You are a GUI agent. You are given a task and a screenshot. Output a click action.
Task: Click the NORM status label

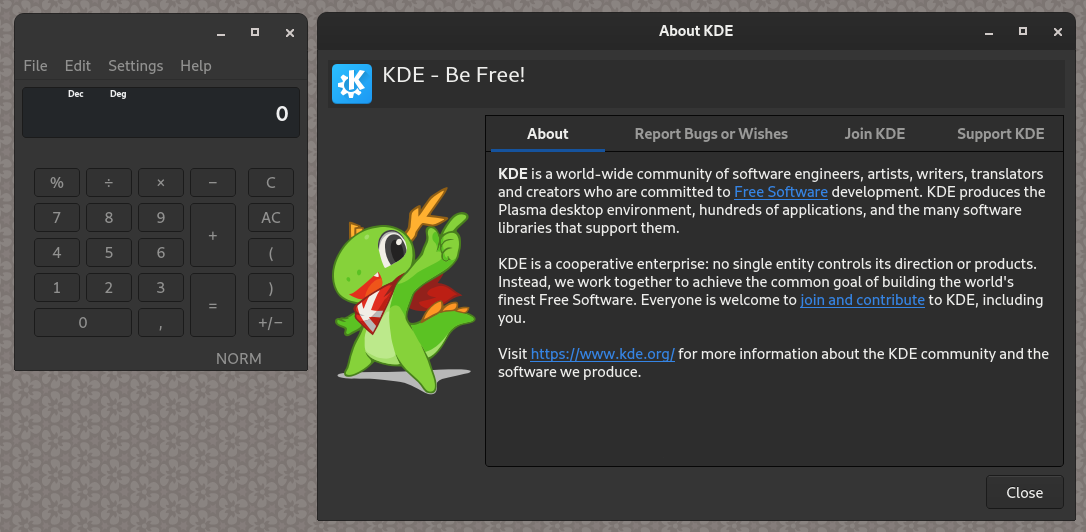pos(239,359)
